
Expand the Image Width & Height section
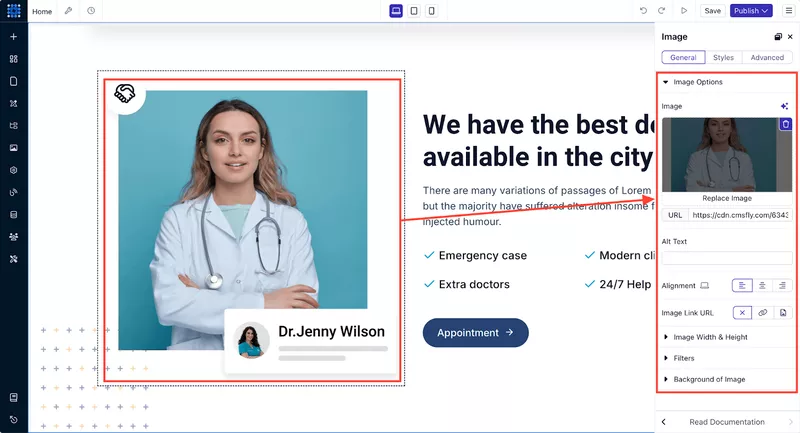(710, 337)
